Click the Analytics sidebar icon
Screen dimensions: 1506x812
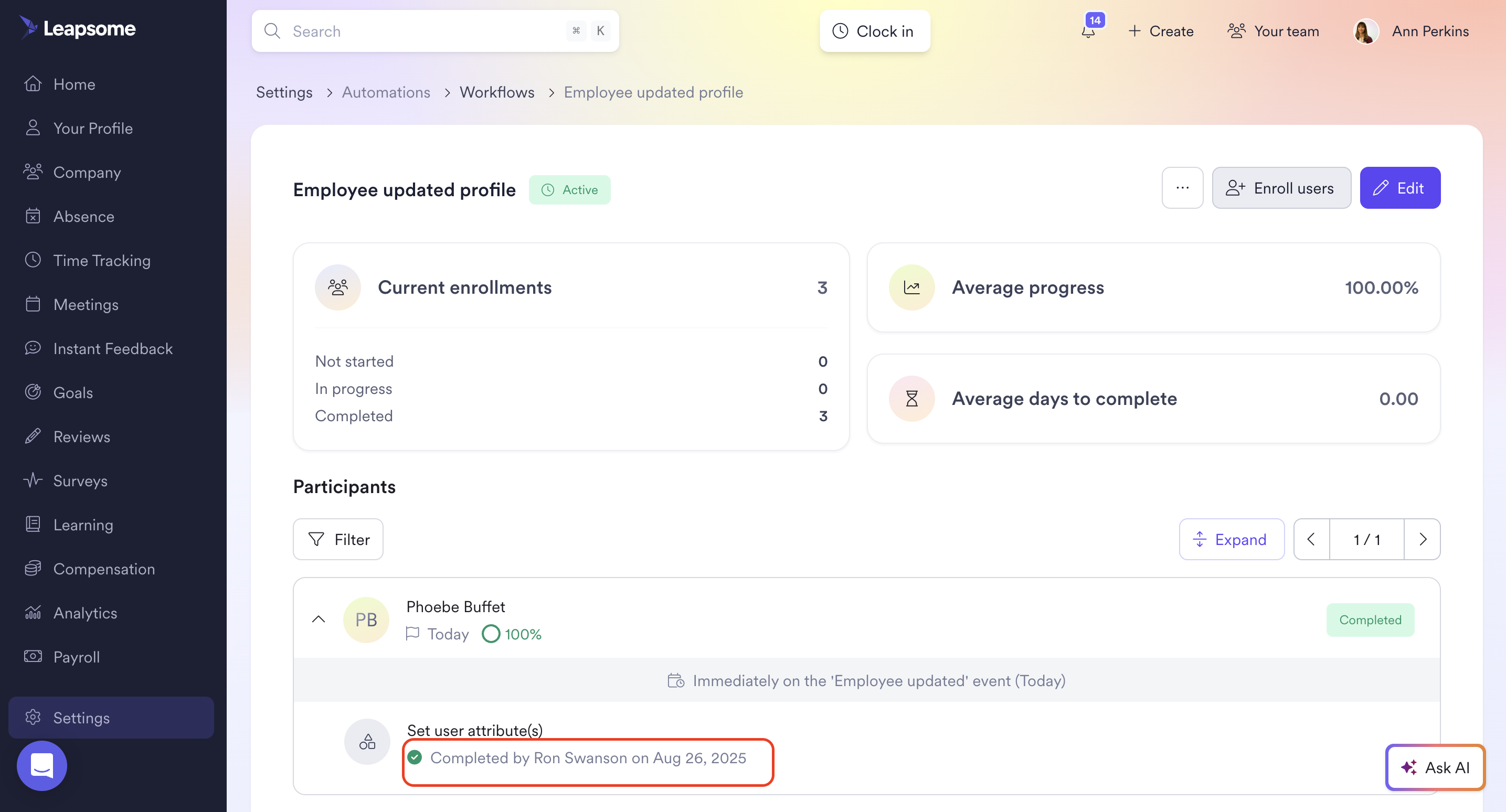pyautogui.click(x=33, y=613)
